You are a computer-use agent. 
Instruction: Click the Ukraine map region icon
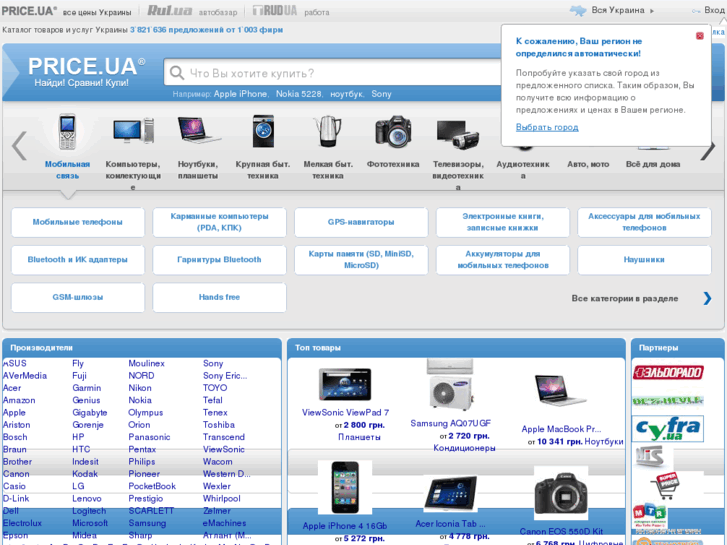pos(578,10)
